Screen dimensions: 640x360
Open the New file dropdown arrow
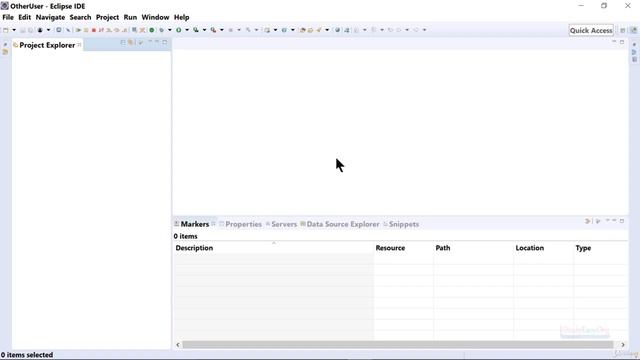[14, 30]
